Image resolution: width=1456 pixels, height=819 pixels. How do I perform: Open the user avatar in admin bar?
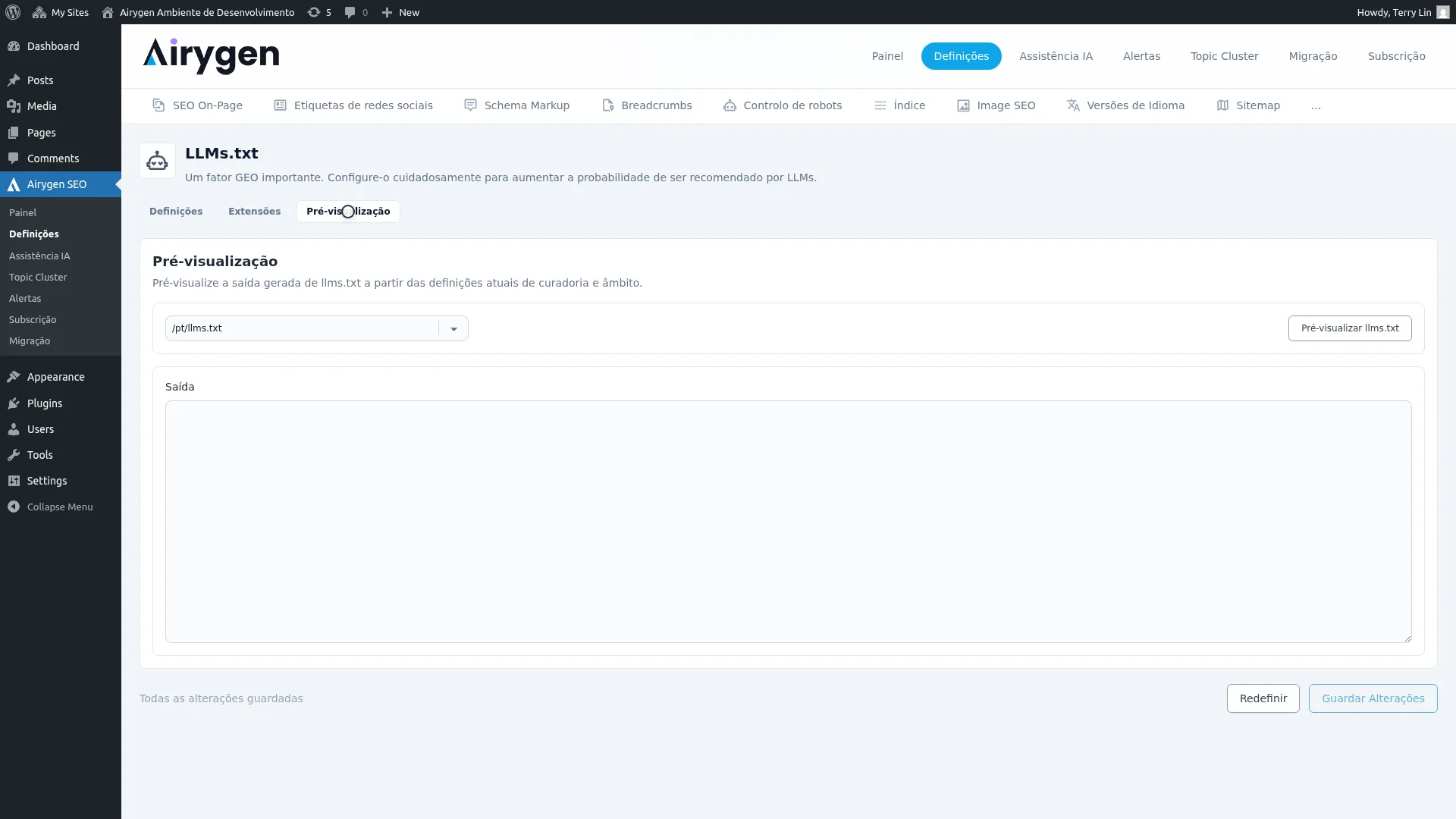tap(1443, 12)
